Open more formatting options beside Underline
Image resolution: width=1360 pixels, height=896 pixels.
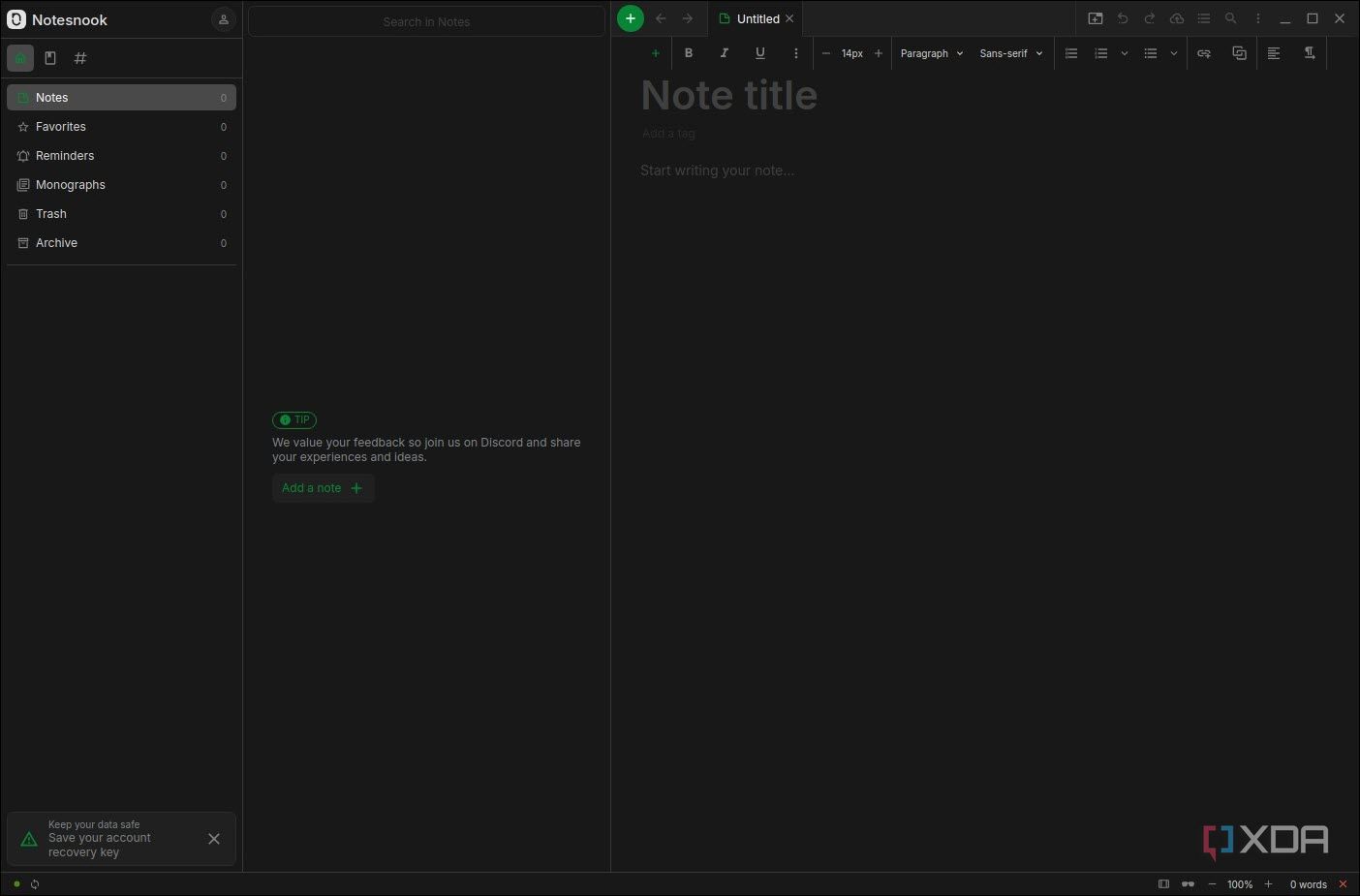(x=796, y=53)
